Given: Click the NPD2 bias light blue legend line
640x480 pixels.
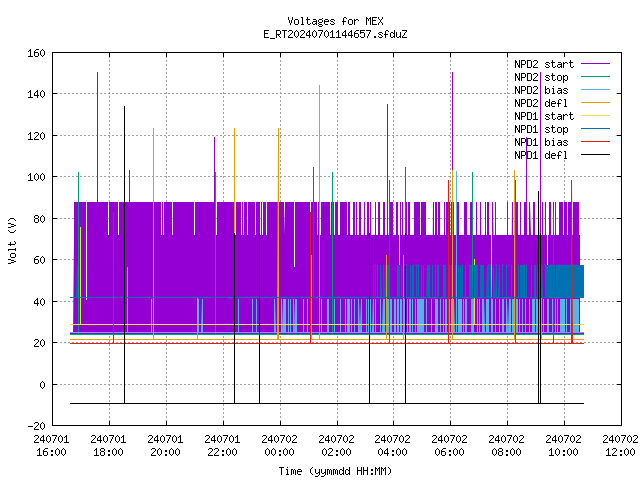Looking at the screenshot, I should click(x=596, y=90).
